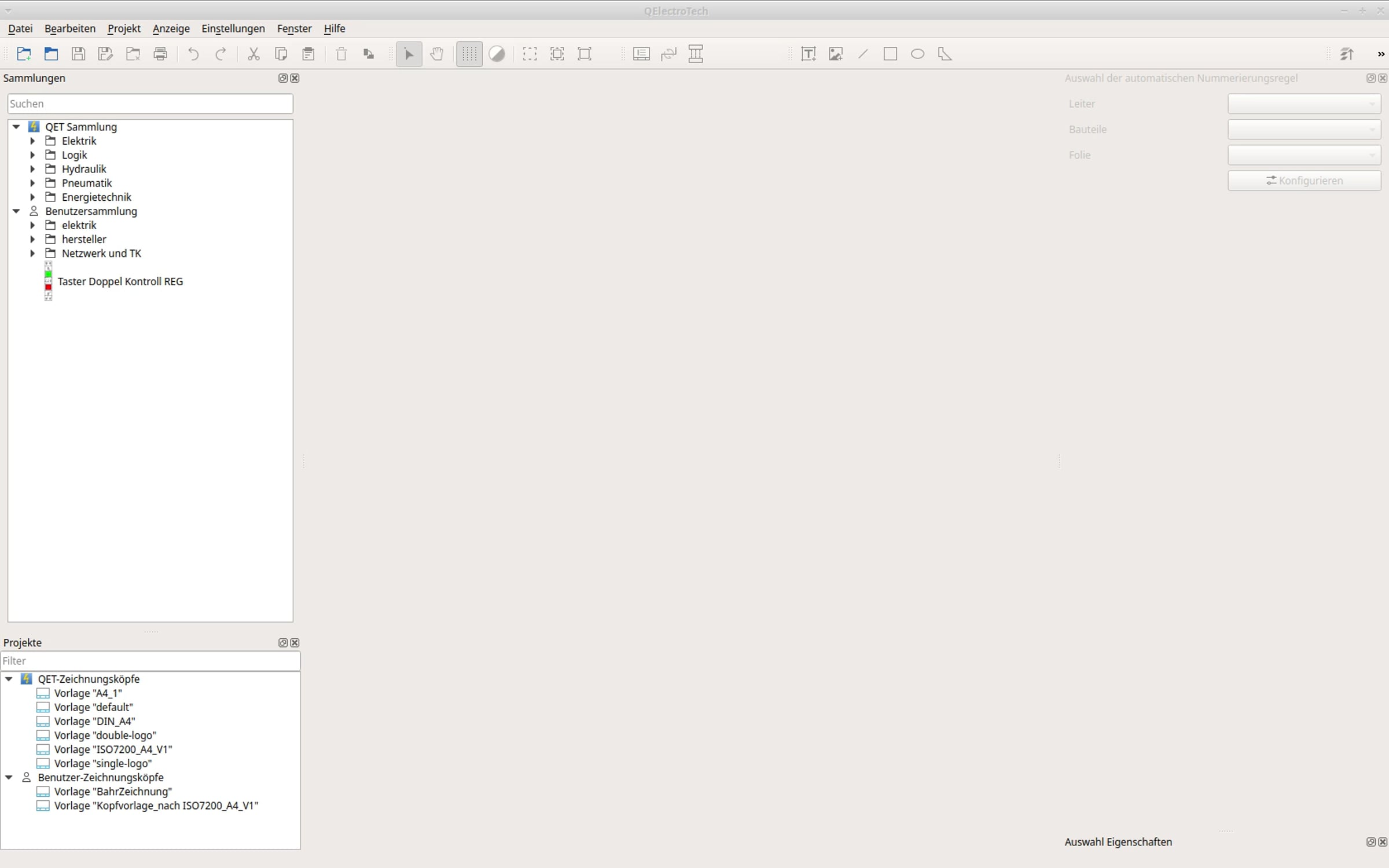Open the Folie dropdown
Image resolution: width=1389 pixels, height=868 pixels.
tap(1304, 155)
